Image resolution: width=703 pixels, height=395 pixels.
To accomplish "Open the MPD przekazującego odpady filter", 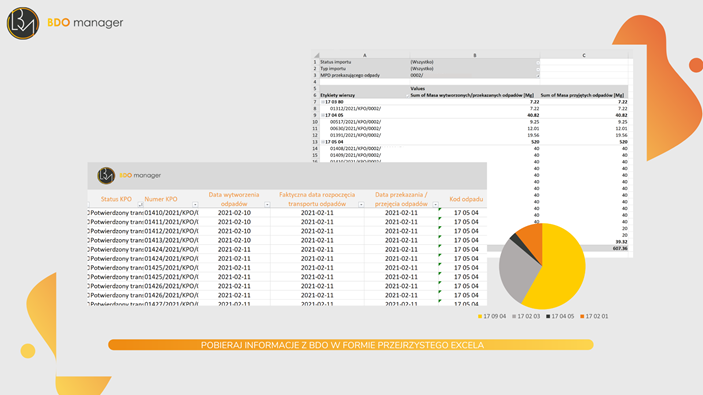I will pyautogui.click(x=538, y=75).
